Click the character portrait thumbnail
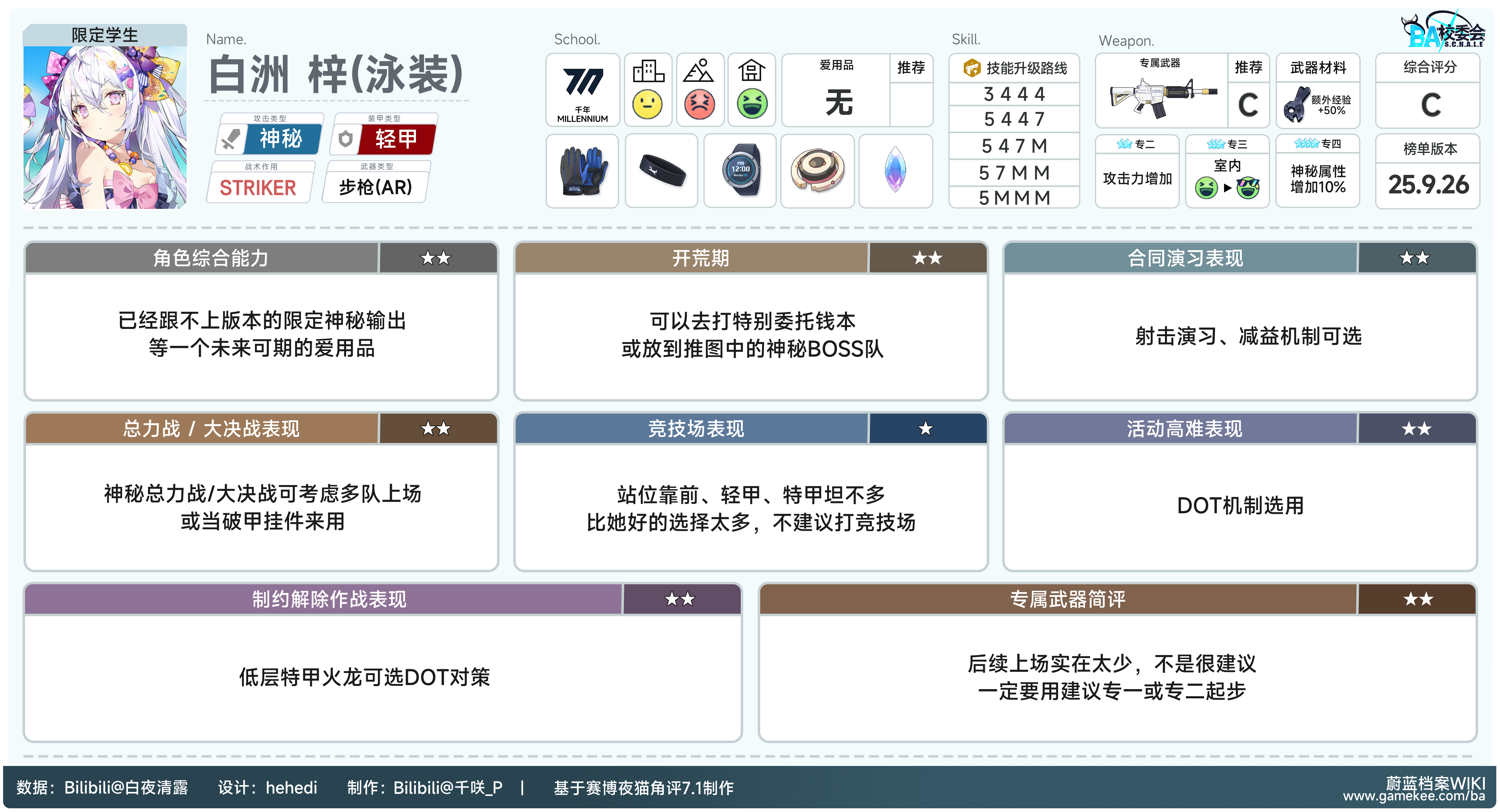 coord(105,127)
